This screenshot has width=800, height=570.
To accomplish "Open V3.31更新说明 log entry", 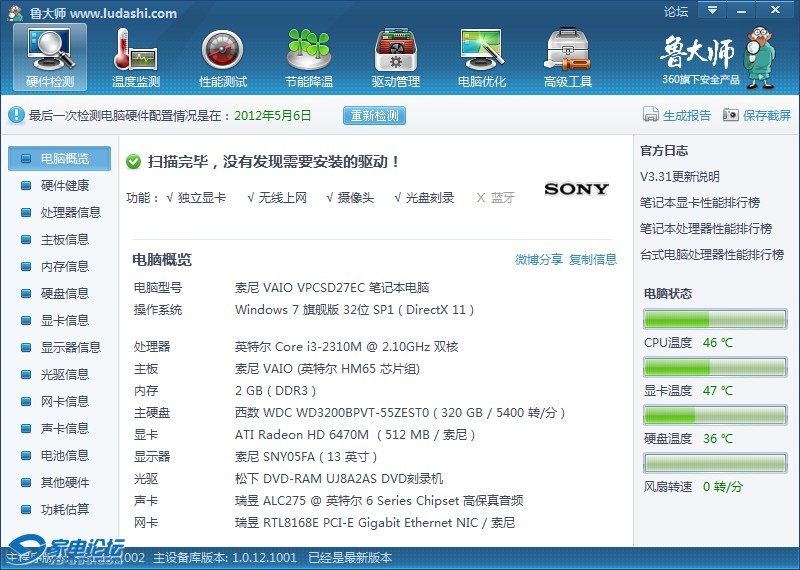I will [680, 177].
